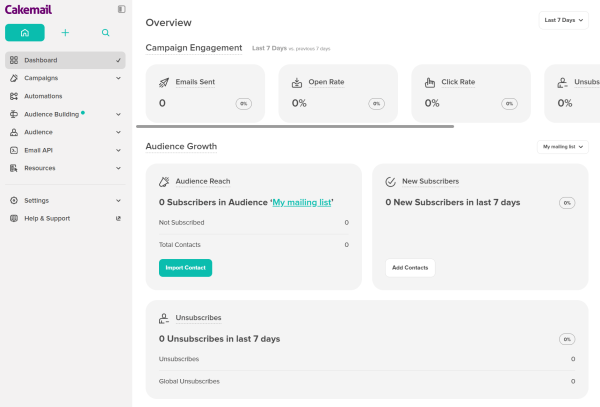Click the Import Contact button
The width and height of the screenshot is (600, 407).
[186, 268]
